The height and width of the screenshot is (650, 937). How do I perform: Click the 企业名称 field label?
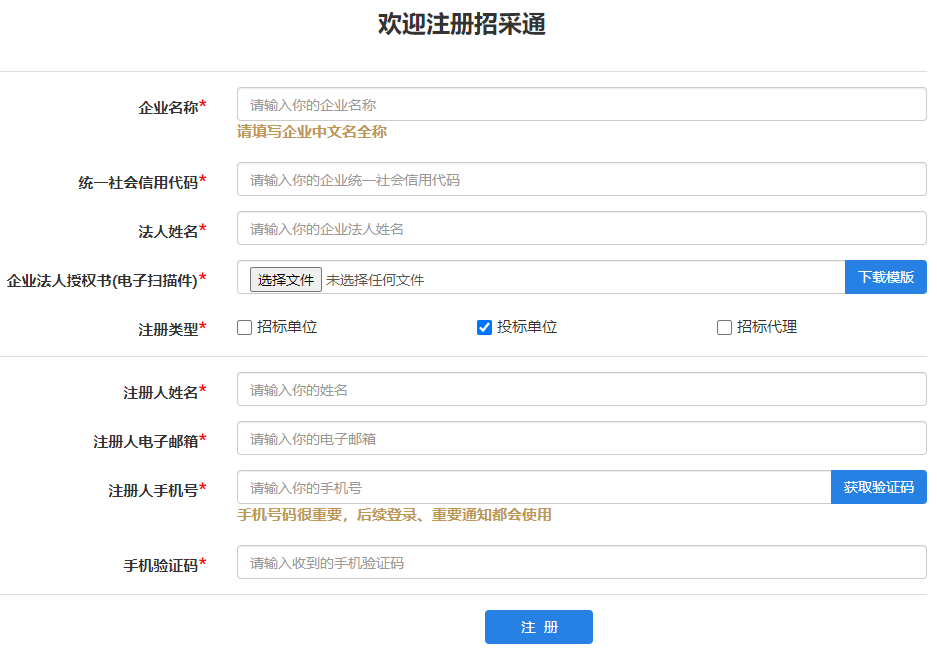(x=168, y=107)
